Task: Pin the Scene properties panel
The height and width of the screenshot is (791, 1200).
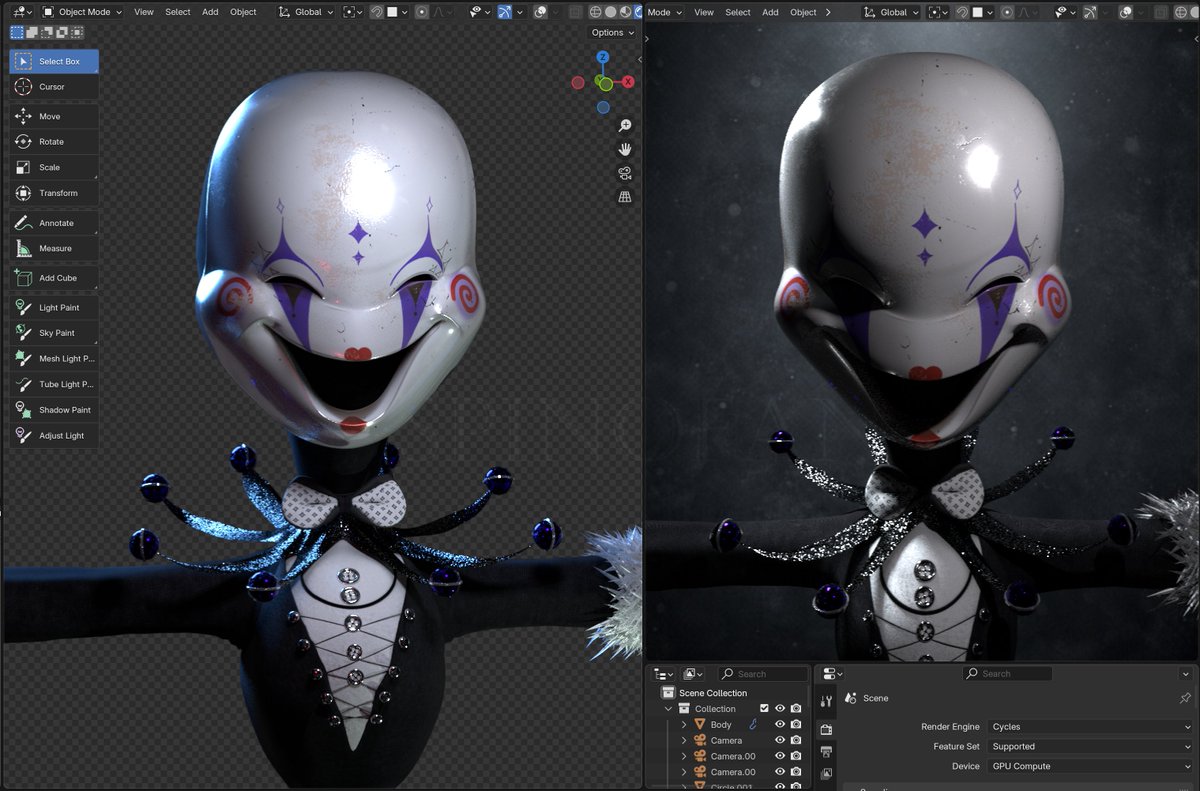Action: (x=1185, y=698)
